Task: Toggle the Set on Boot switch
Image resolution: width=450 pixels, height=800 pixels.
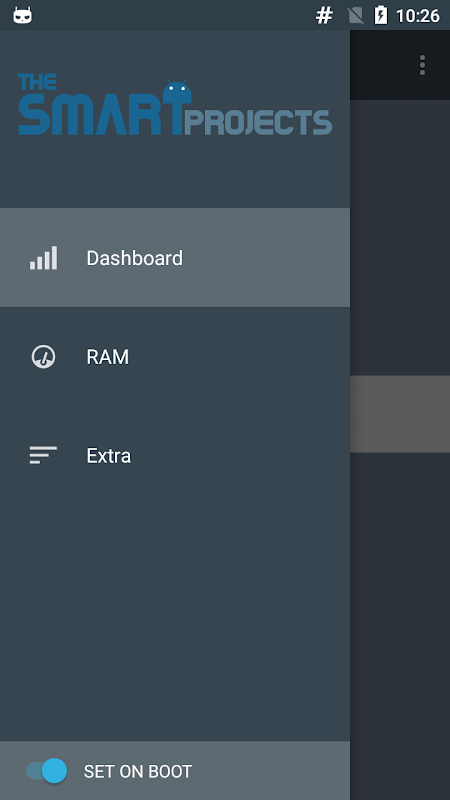Action: point(47,770)
